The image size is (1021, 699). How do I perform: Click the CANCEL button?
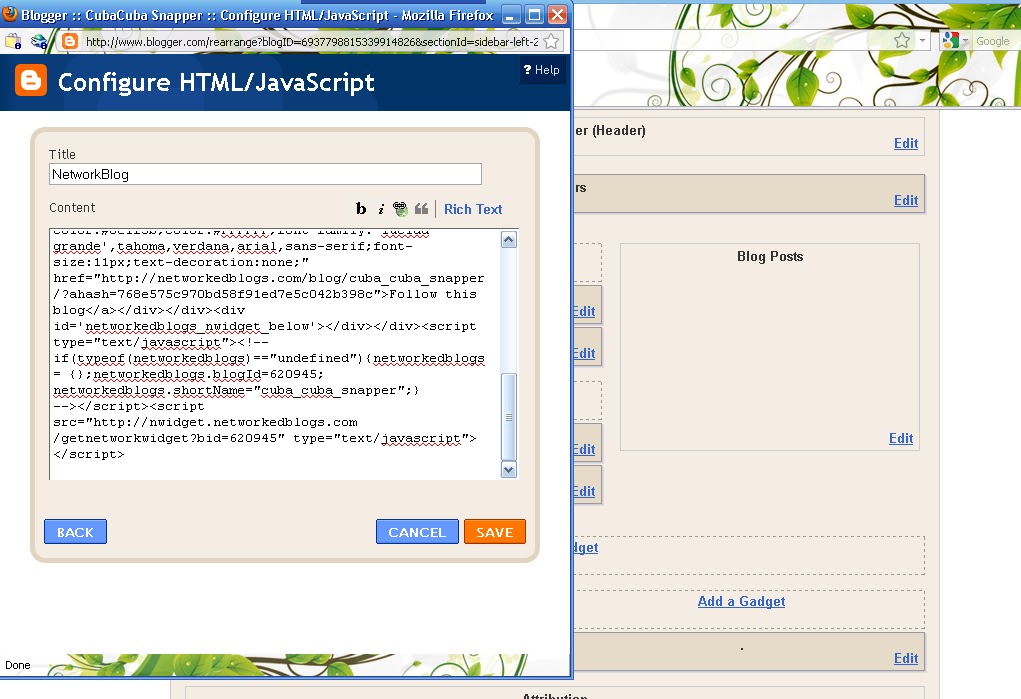pos(417,532)
